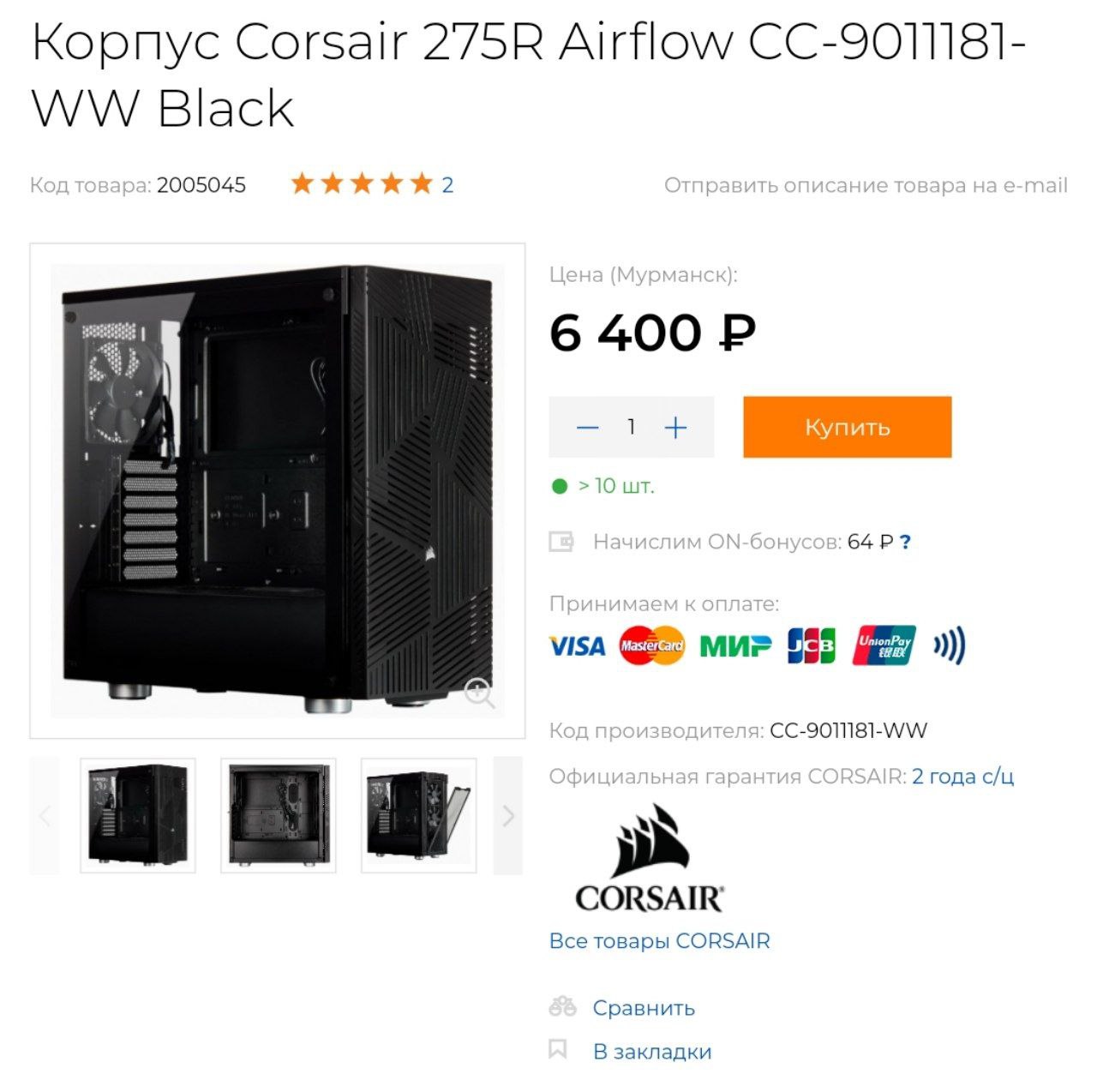This screenshot has width=1097, height=1092.
Task: Open Все товары CORSAIR link
Action: (x=659, y=940)
